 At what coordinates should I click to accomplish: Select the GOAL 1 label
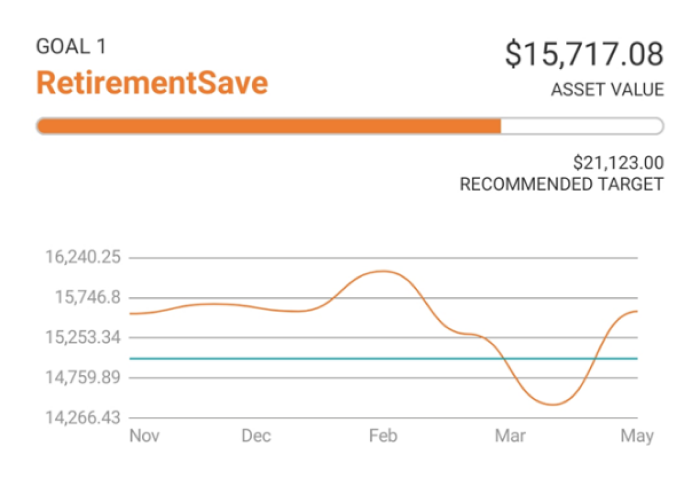tap(70, 46)
